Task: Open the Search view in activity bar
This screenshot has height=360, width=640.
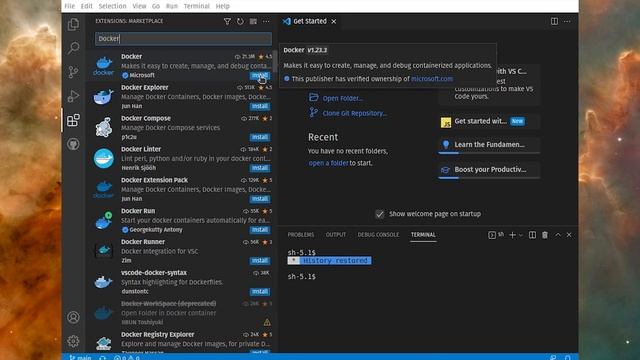Action: click(73, 48)
